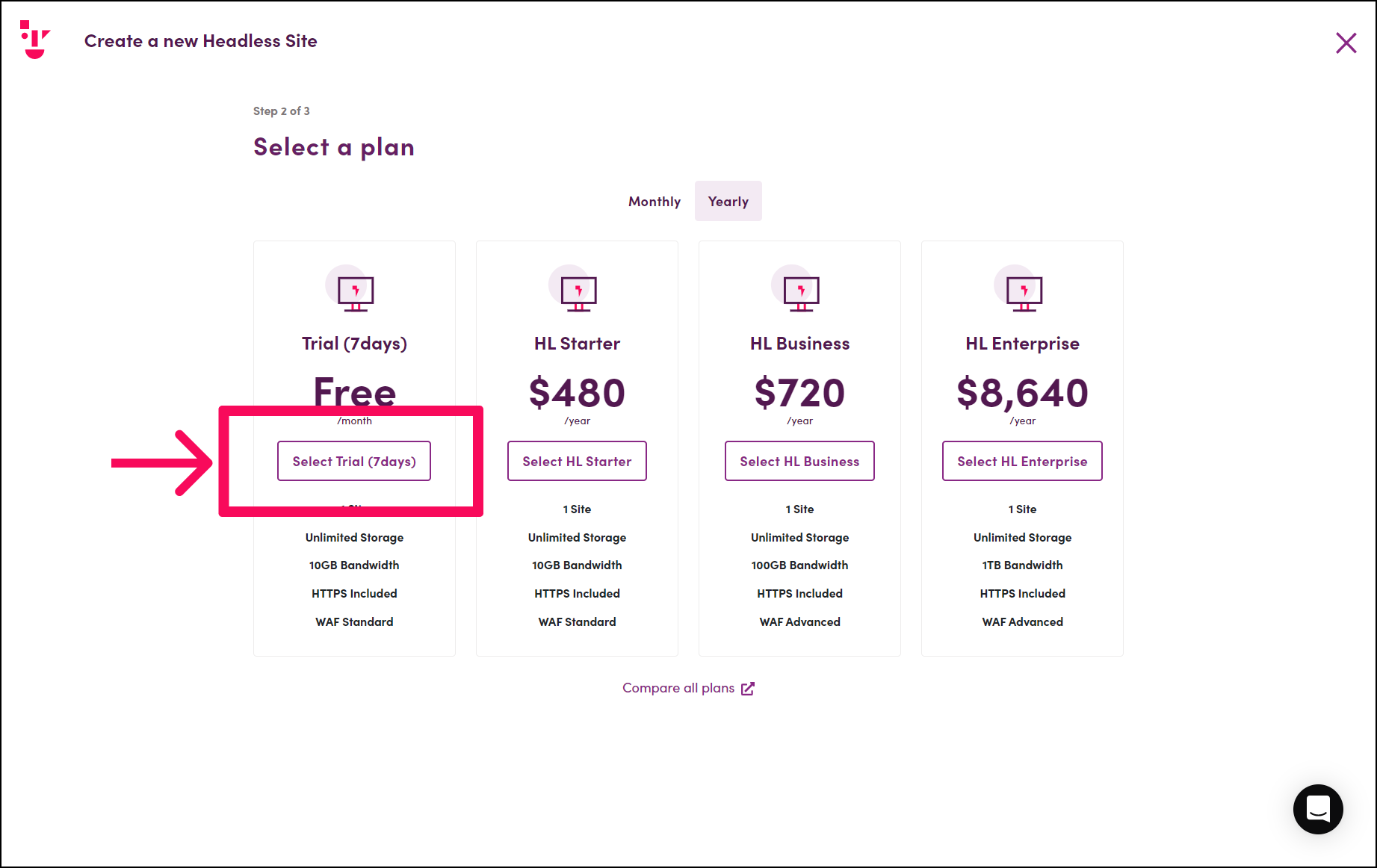Click the Trial (7days) plan heading

(x=354, y=344)
